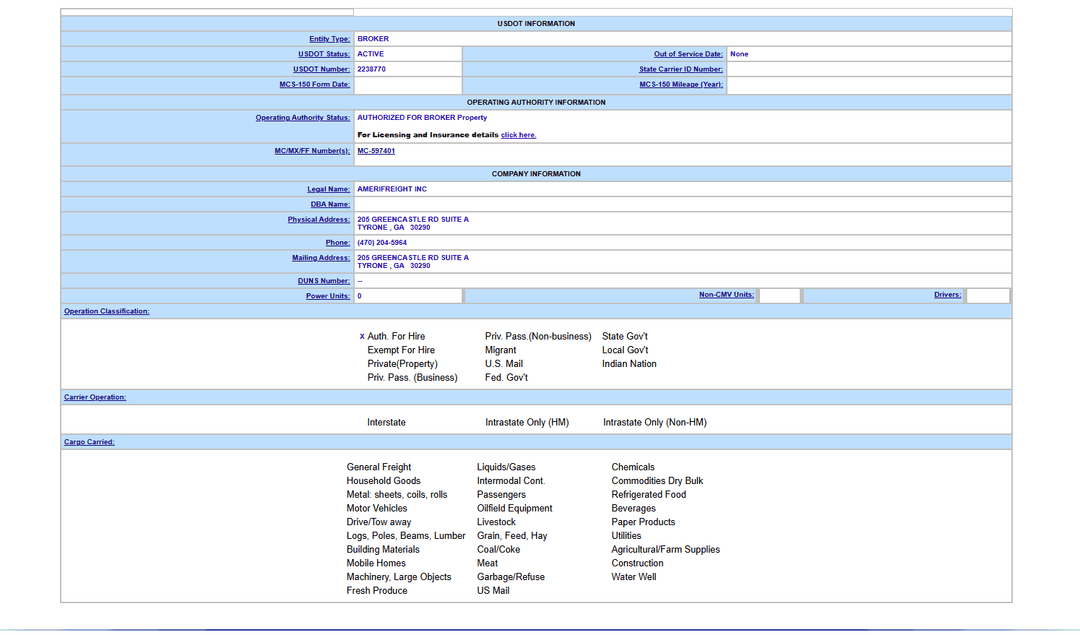Click the Power Units label link

[x=328, y=296]
